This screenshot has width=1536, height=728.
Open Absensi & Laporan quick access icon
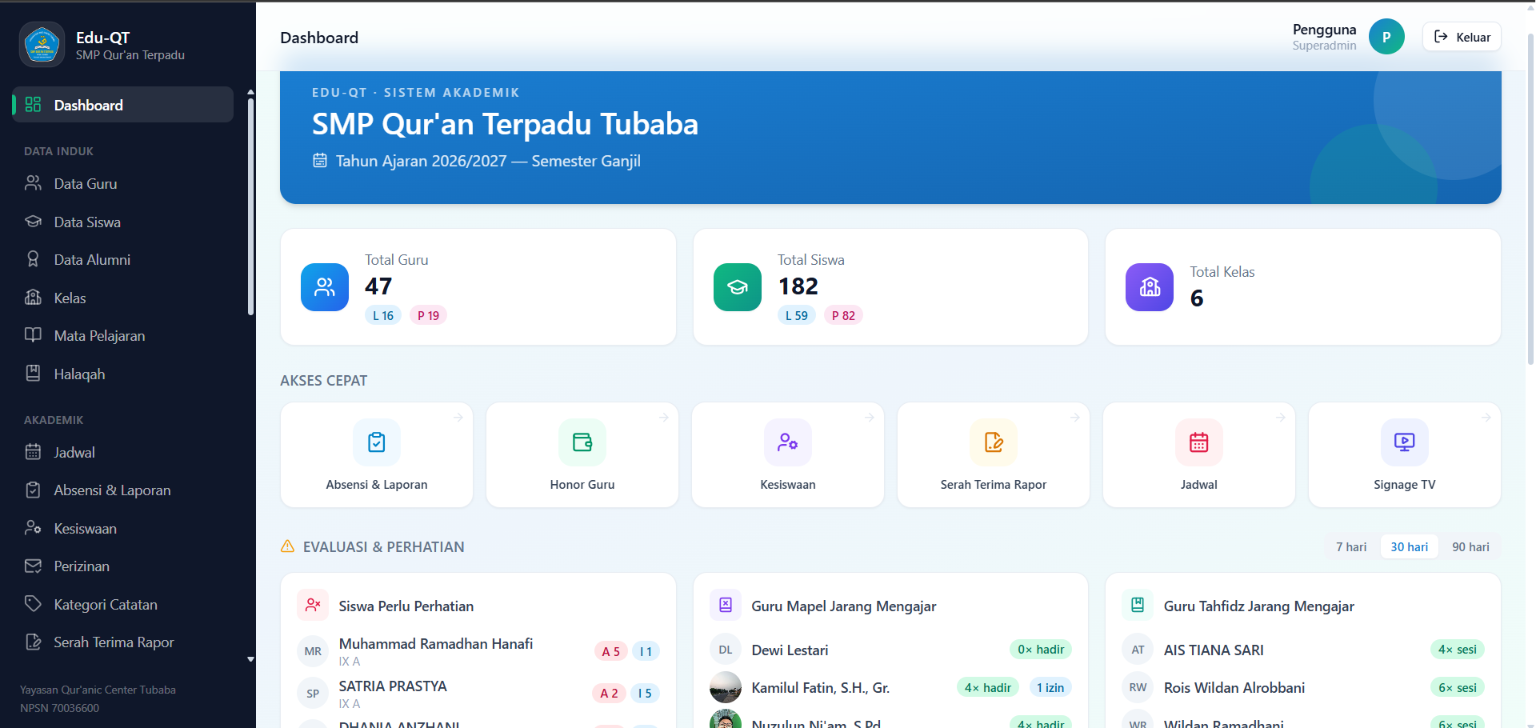coord(377,442)
